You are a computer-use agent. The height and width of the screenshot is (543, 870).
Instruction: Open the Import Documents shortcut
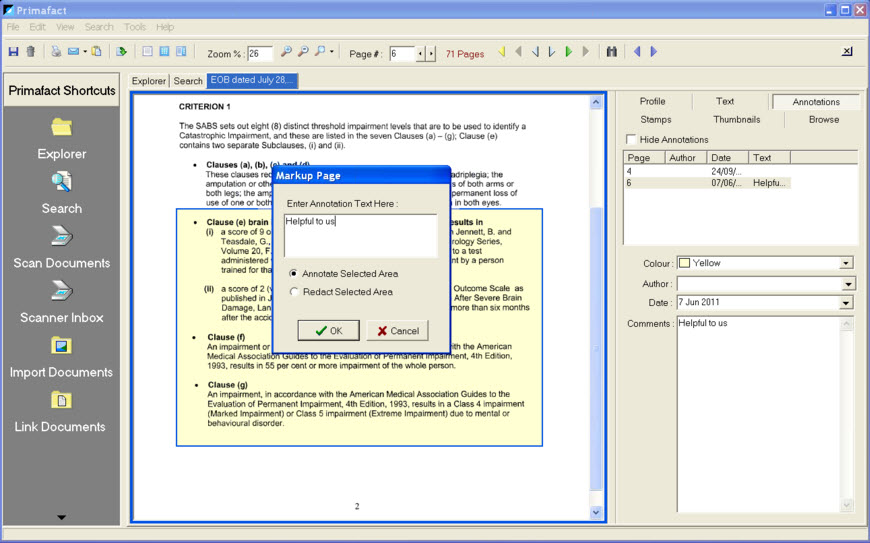[62, 356]
